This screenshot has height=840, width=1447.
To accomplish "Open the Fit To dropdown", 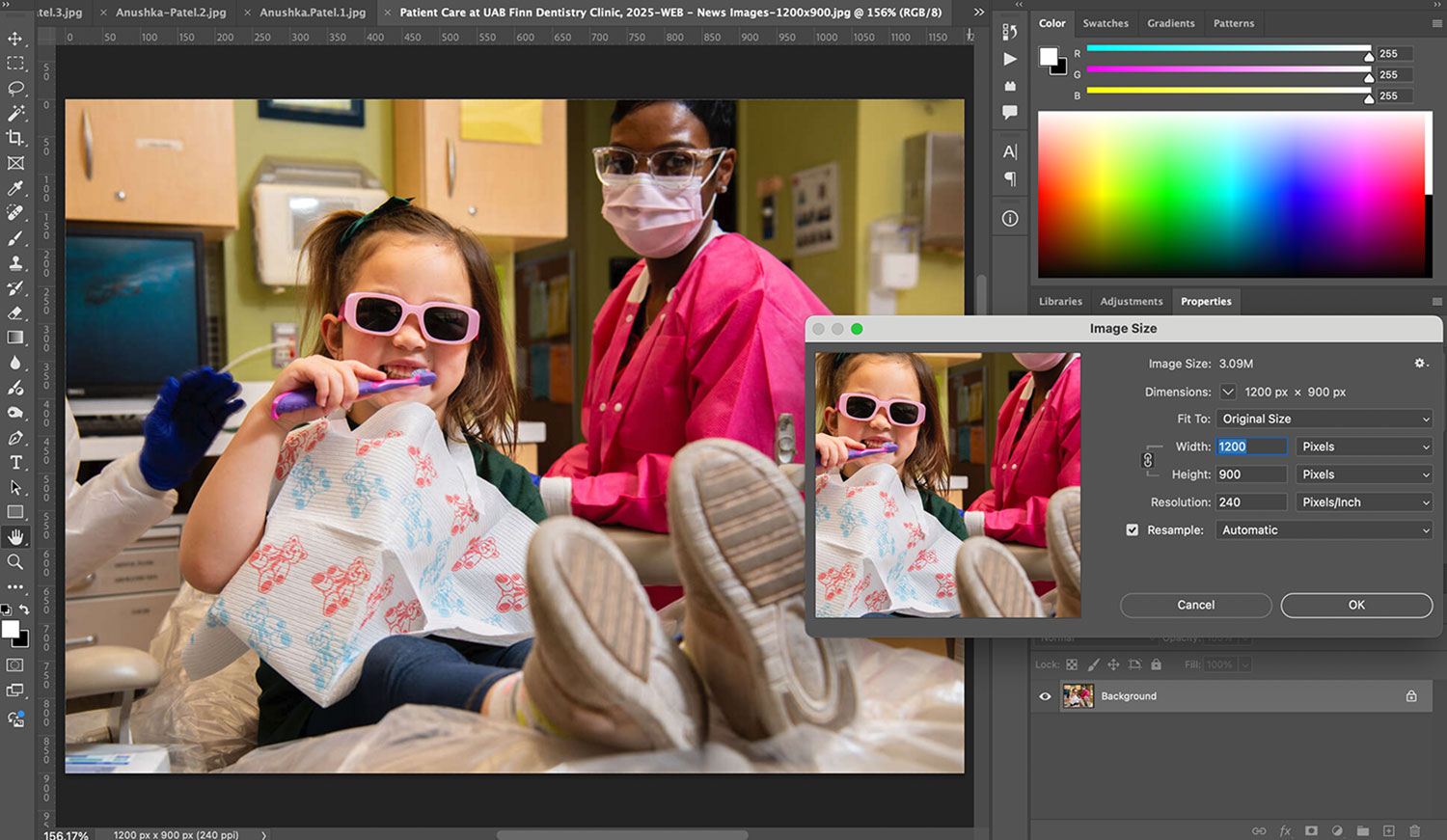I will point(1324,420).
